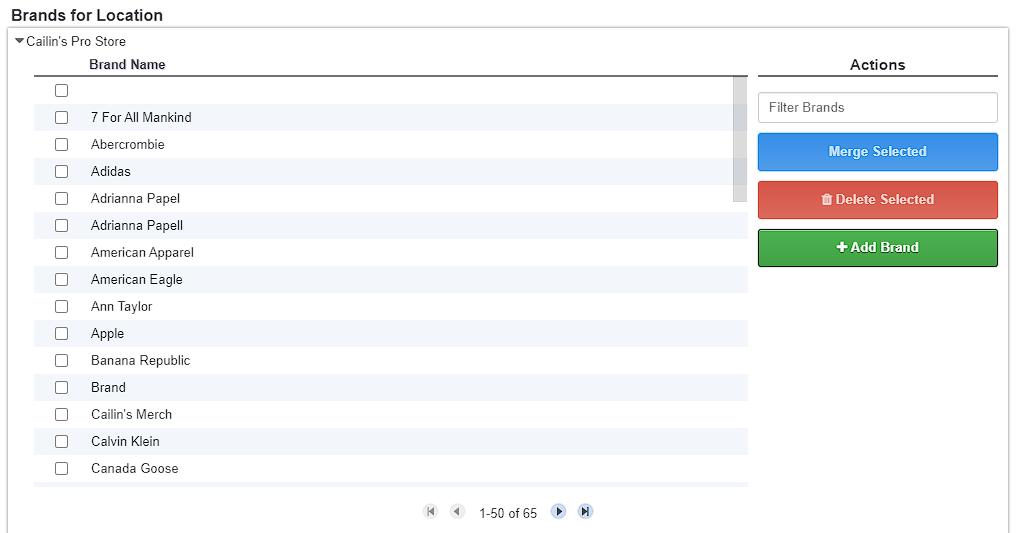Image resolution: width=1017 pixels, height=533 pixels.
Task: Click the American Apparel brand name
Action: [x=142, y=252]
